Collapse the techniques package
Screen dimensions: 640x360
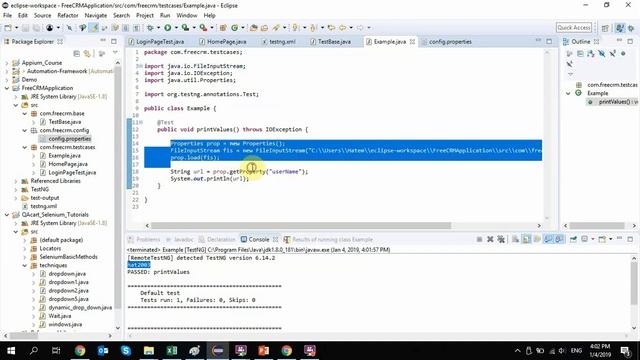(x=25, y=265)
